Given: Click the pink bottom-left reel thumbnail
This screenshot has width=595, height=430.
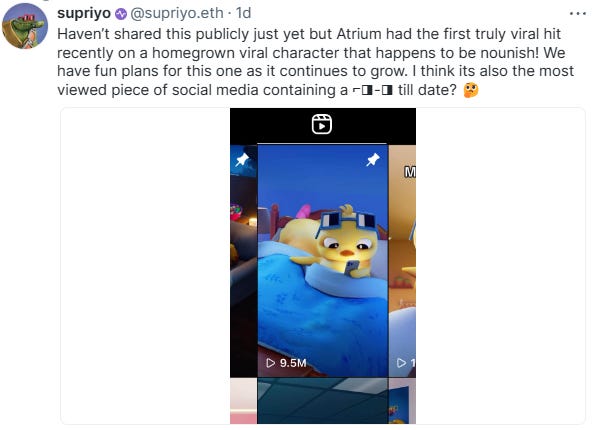Looking at the screenshot, I should pos(244,401).
